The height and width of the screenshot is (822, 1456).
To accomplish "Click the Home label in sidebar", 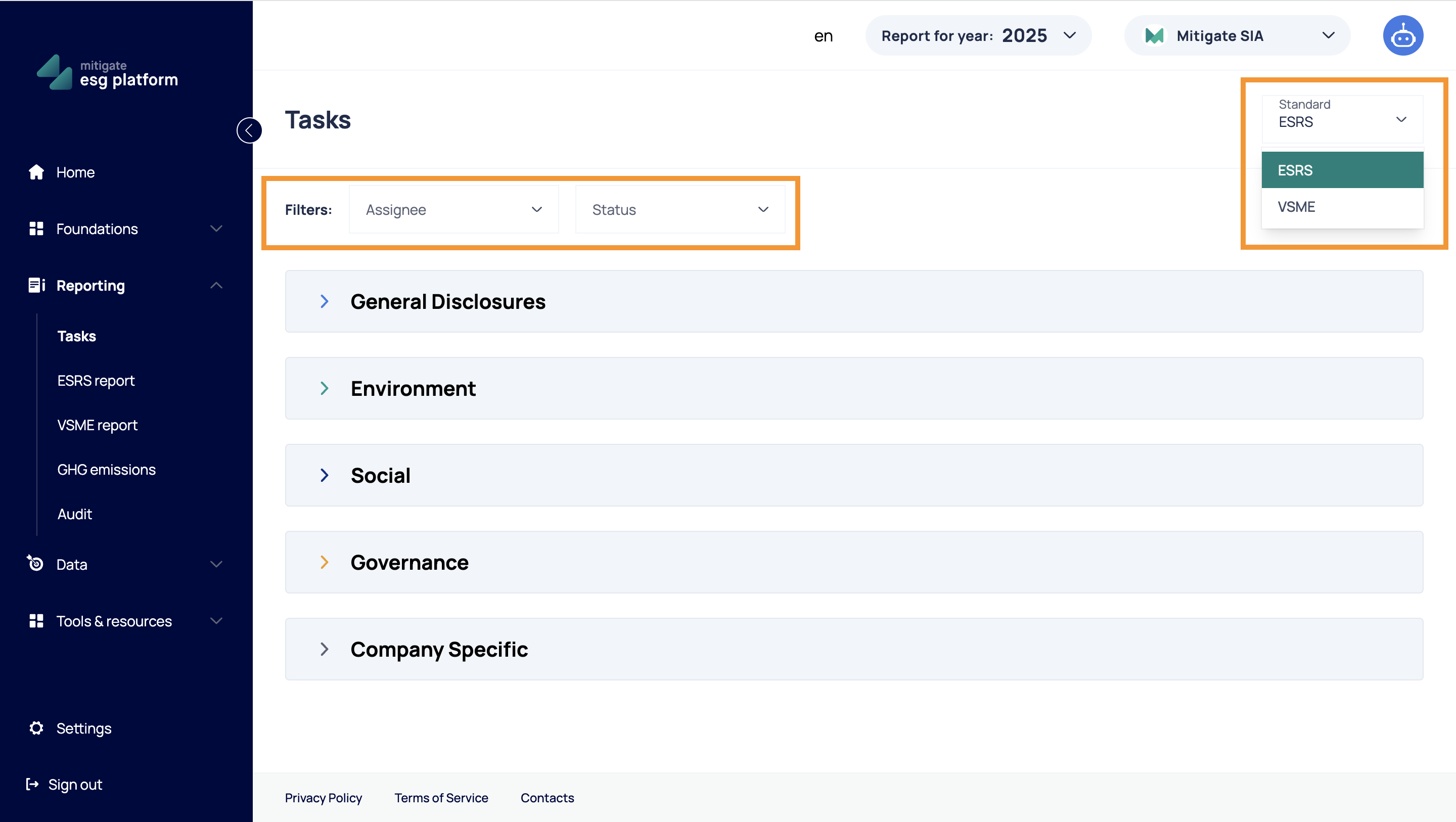I will point(75,172).
